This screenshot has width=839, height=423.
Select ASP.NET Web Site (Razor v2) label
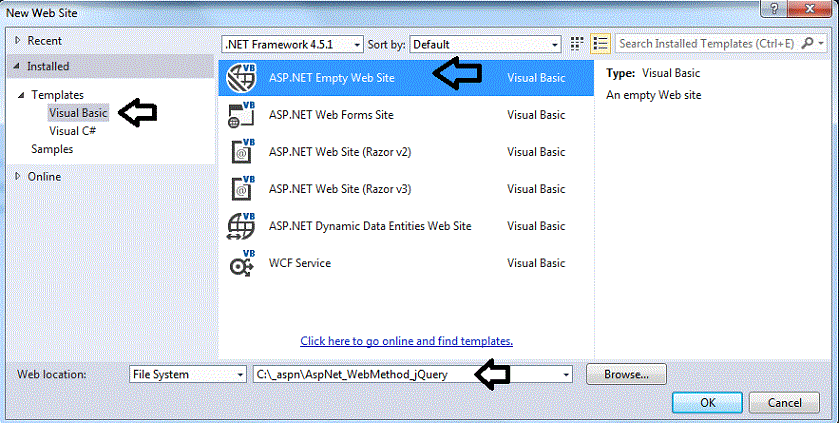[340, 152]
